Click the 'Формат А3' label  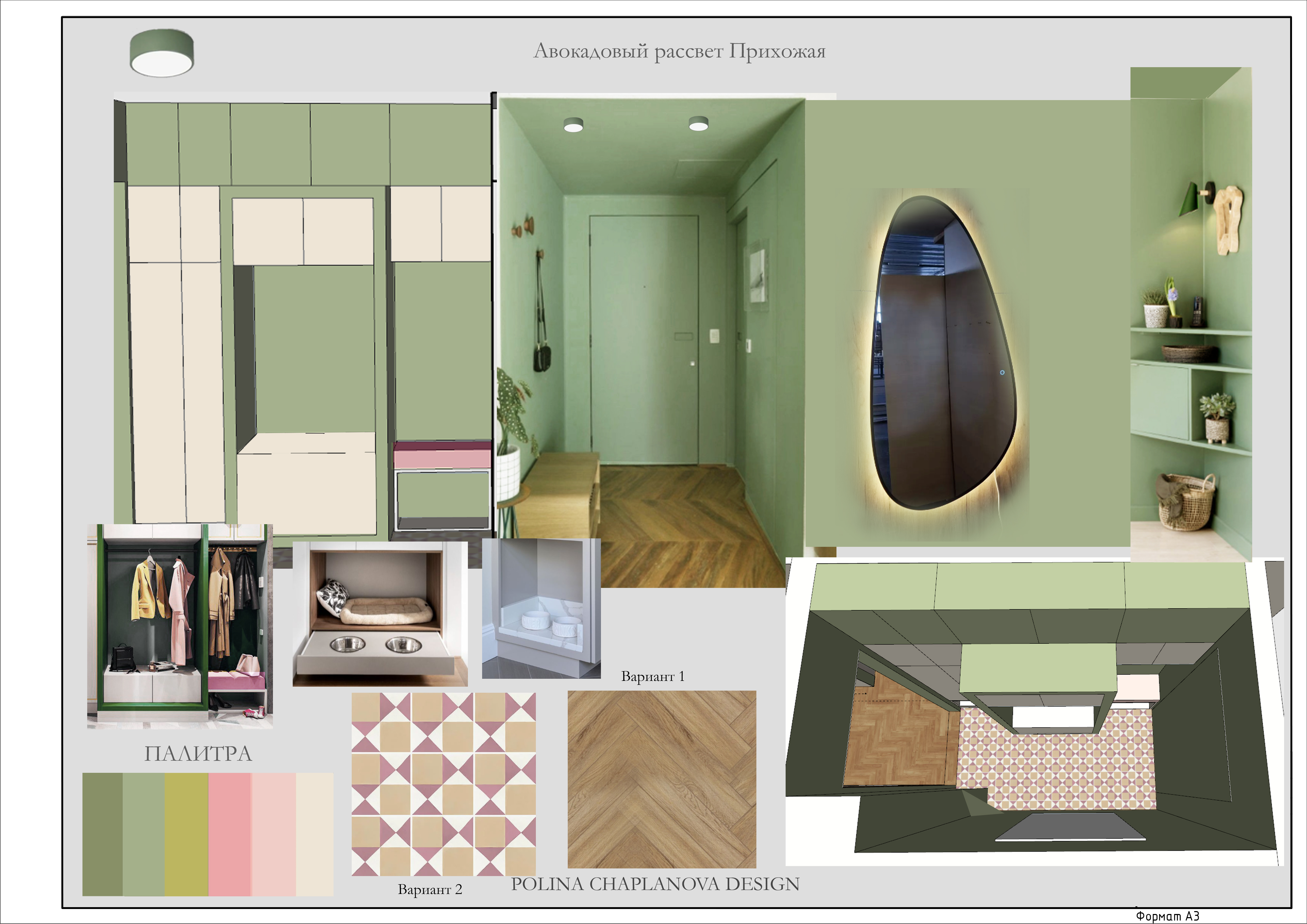[1168, 916]
